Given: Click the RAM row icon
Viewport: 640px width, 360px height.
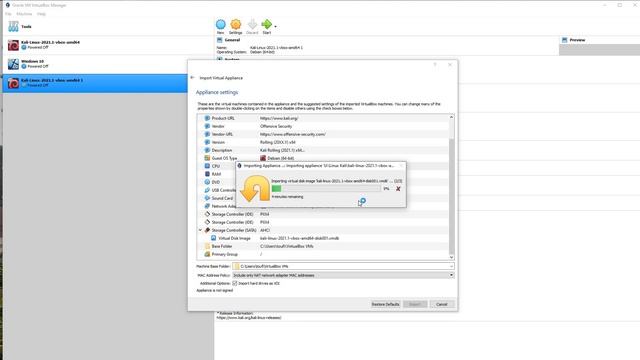Looking at the screenshot, I should pos(207,174).
